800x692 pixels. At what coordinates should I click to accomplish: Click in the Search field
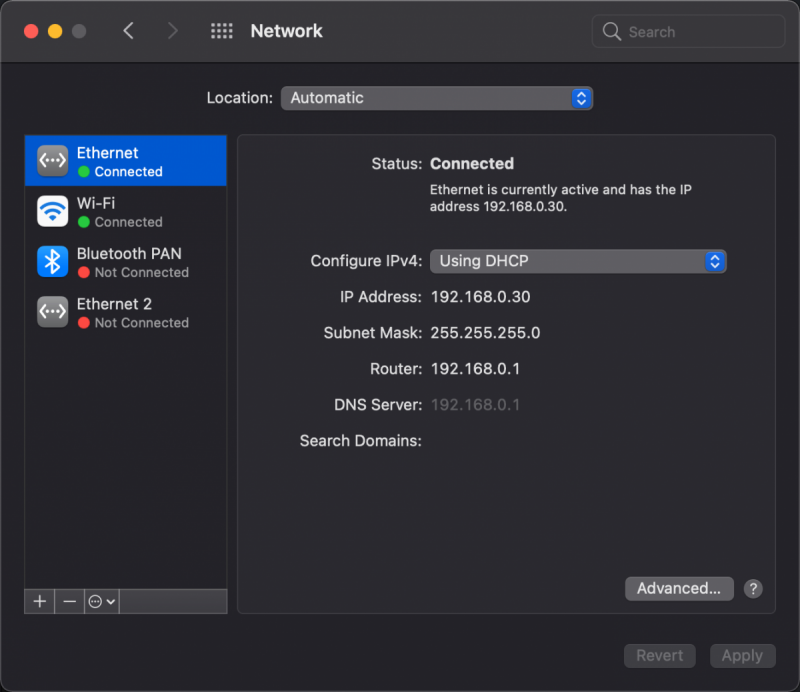(x=700, y=32)
